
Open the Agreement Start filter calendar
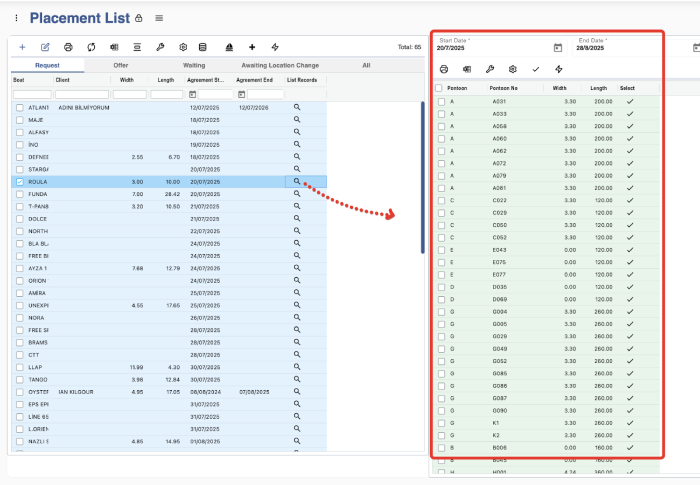click(192, 94)
